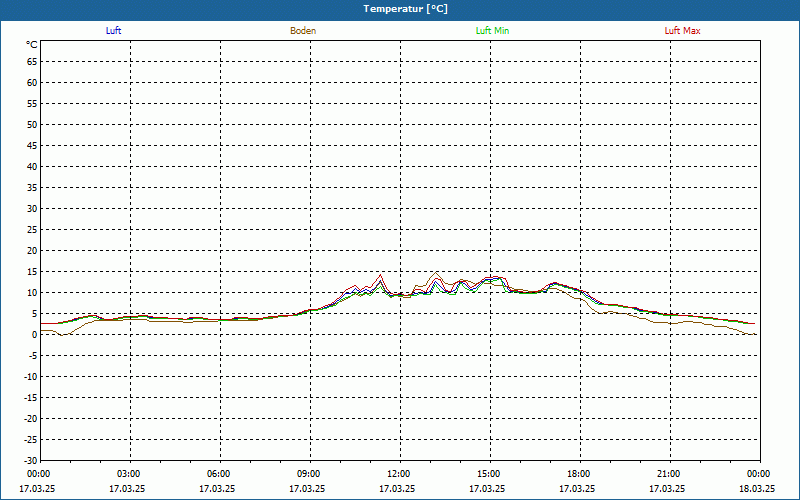Click the -10 y-axis value
Image resolution: width=800 pixels, height=500 pixels.
tap(31, 377)
